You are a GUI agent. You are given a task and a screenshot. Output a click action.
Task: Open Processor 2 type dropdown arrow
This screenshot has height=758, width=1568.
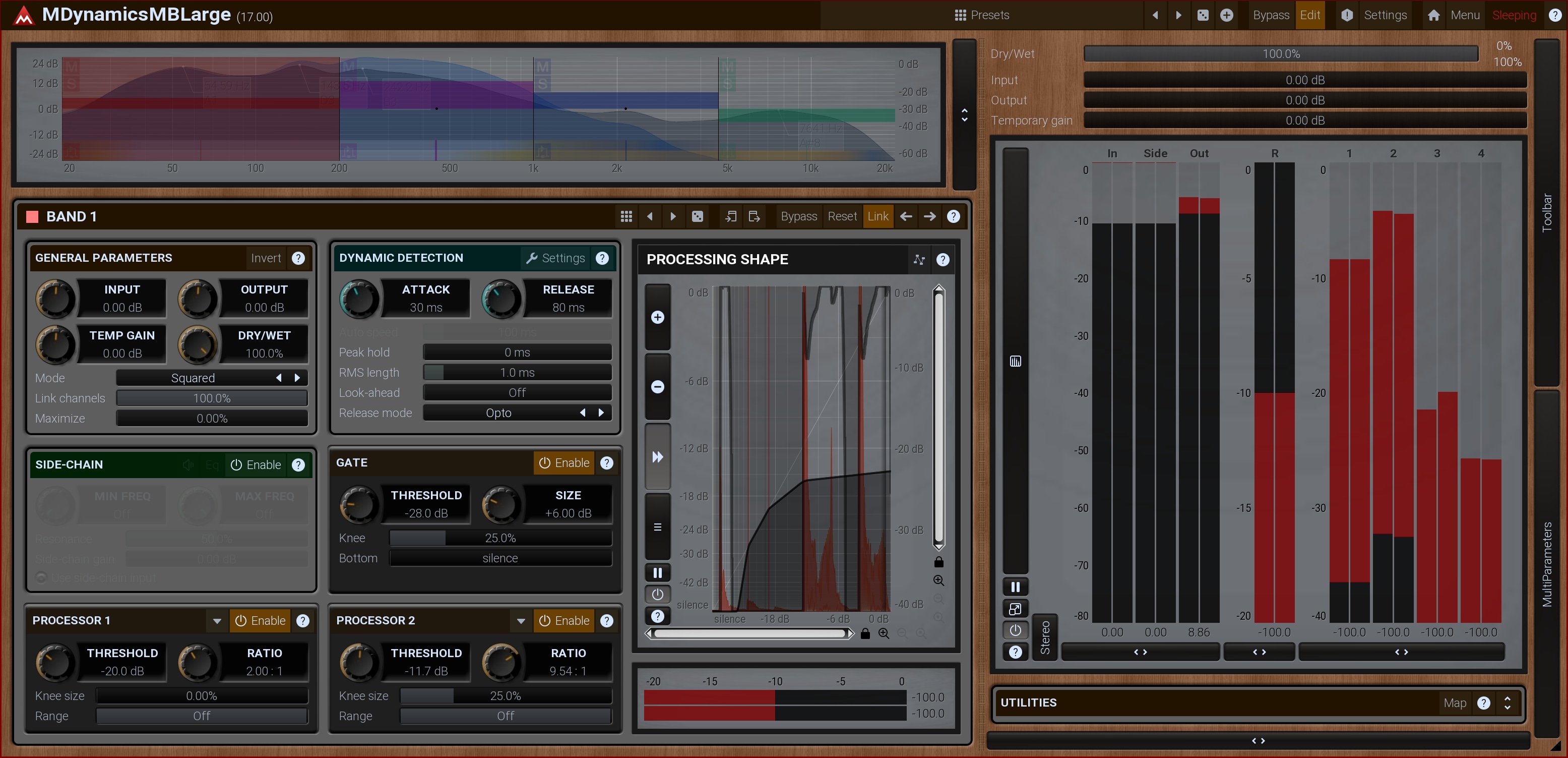pyautogui.click(x=521, y=620)
